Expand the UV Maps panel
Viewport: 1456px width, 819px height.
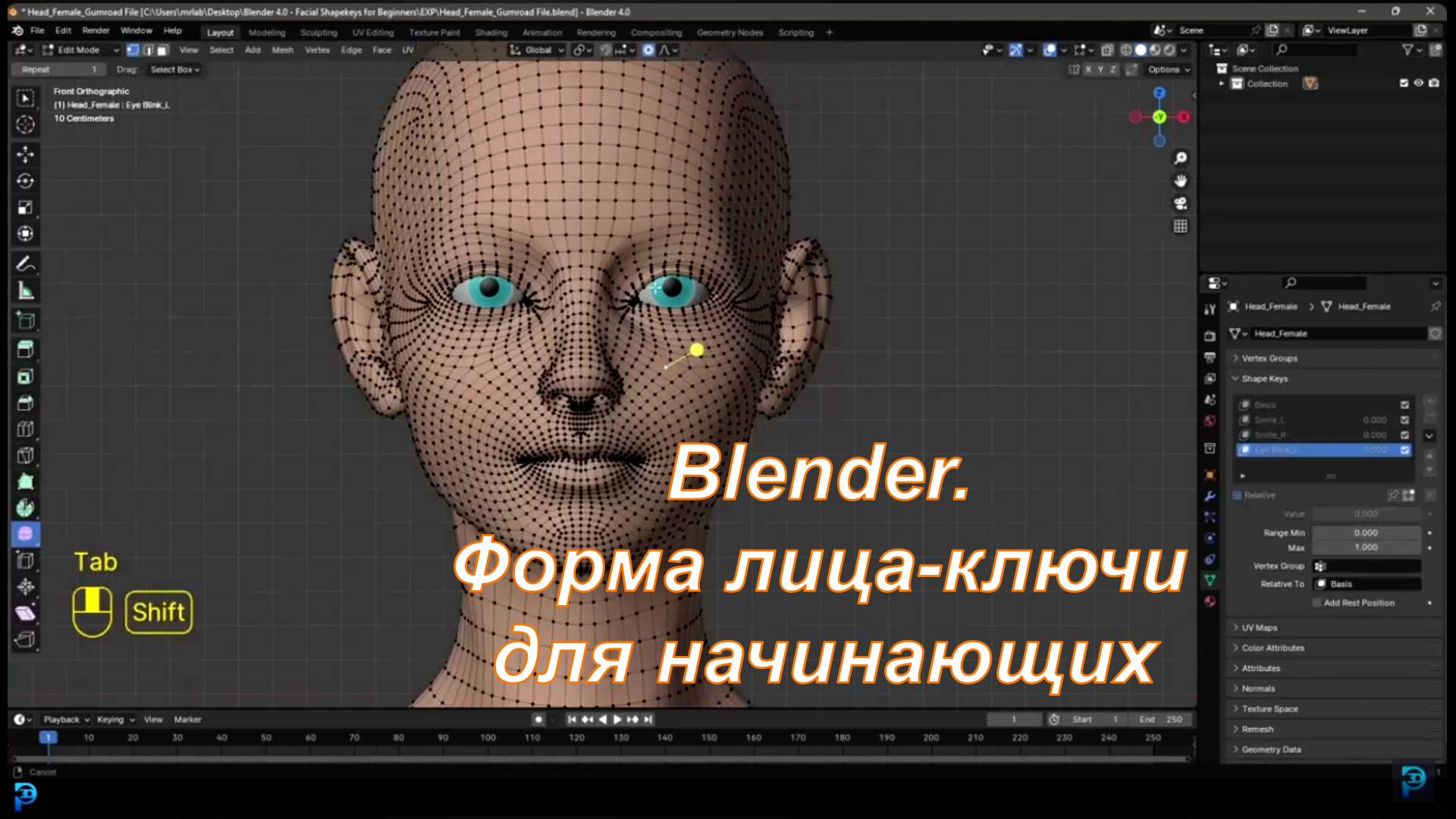click(1259, 628)
